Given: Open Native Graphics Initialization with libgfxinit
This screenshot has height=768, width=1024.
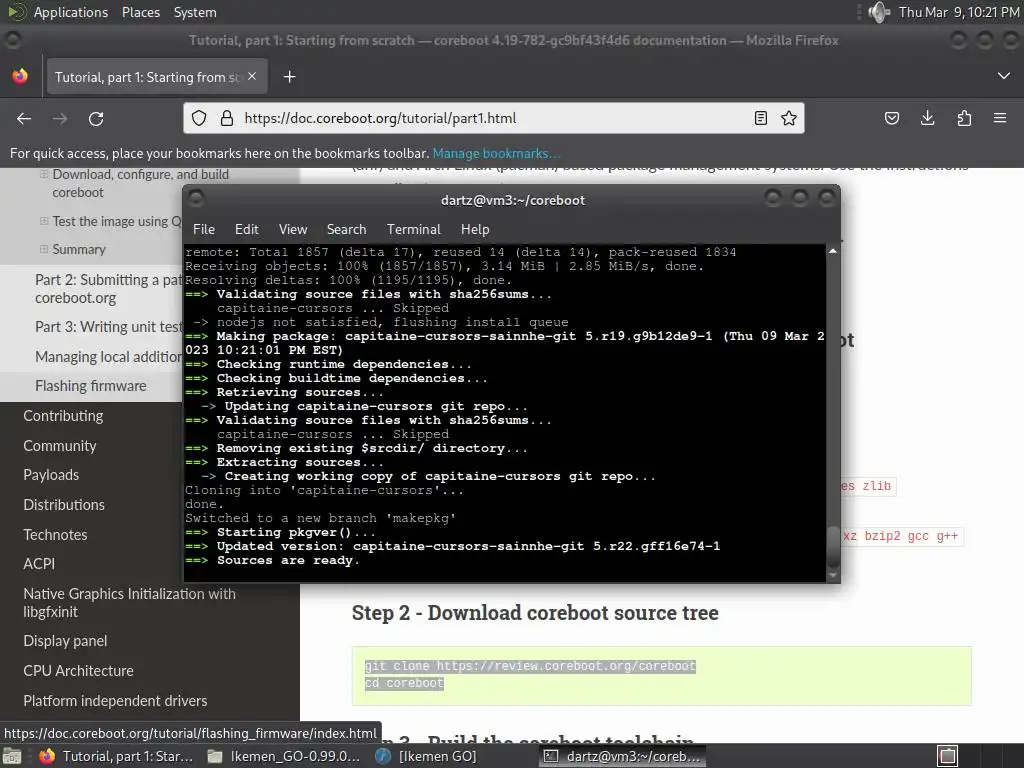Looking at the screenshot, I should [x=129, y=603].
